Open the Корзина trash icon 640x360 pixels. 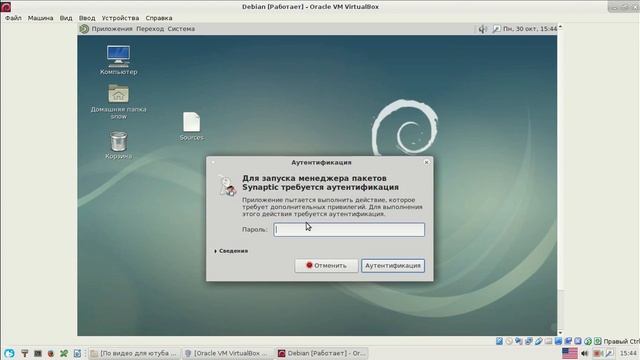tap(118, 145)
